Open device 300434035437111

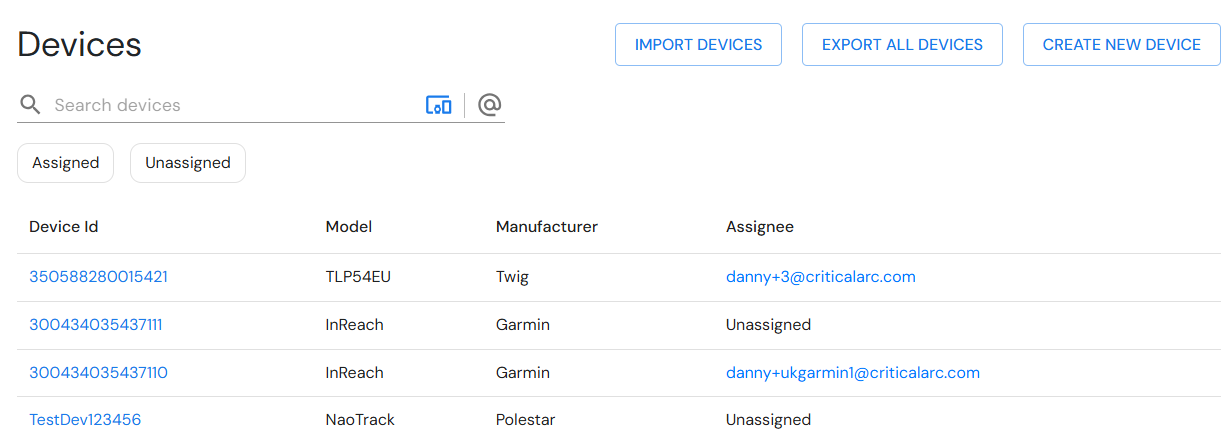pyautogui.click(x=96, y=325)
